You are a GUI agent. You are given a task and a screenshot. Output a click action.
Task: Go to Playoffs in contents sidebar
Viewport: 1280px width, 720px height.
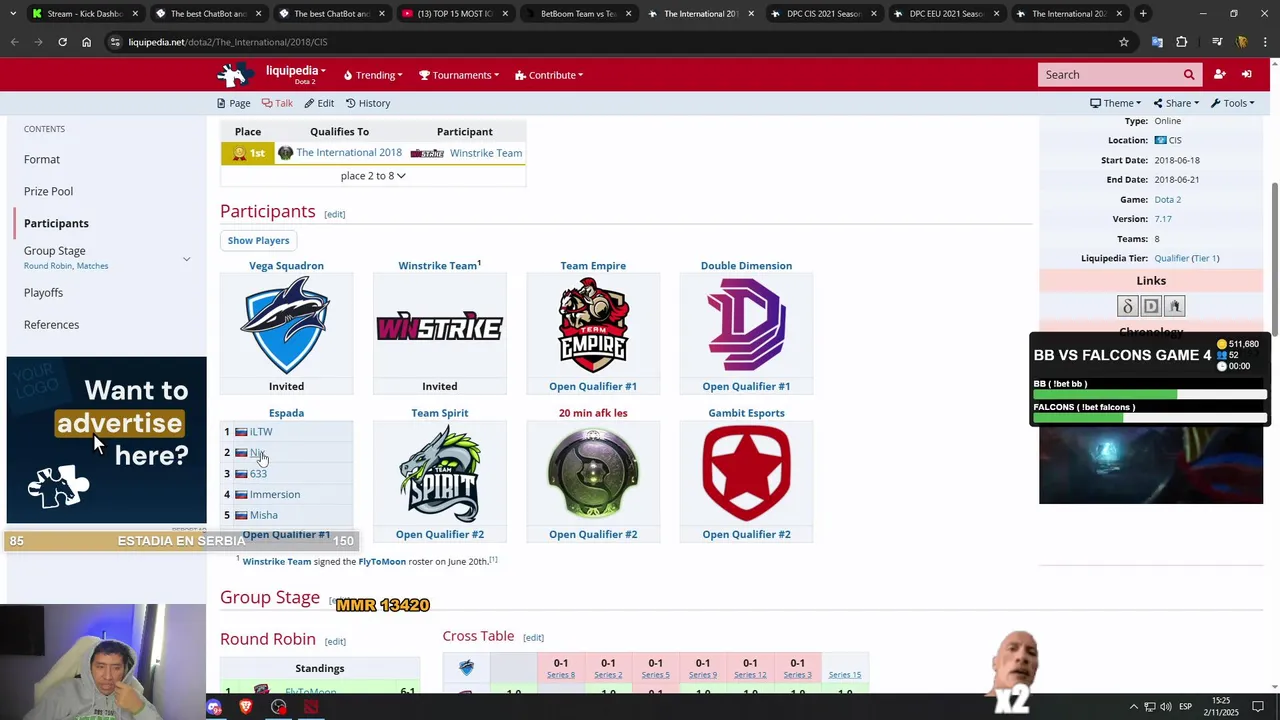click(x=43, y=293)
